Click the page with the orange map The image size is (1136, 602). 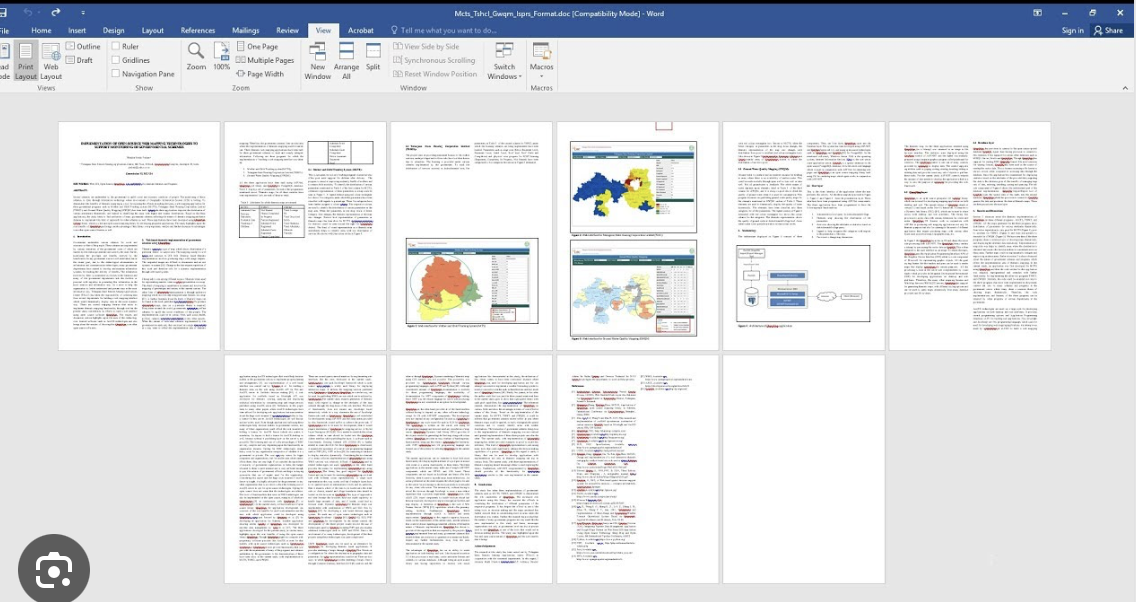(x=471, y=236)
